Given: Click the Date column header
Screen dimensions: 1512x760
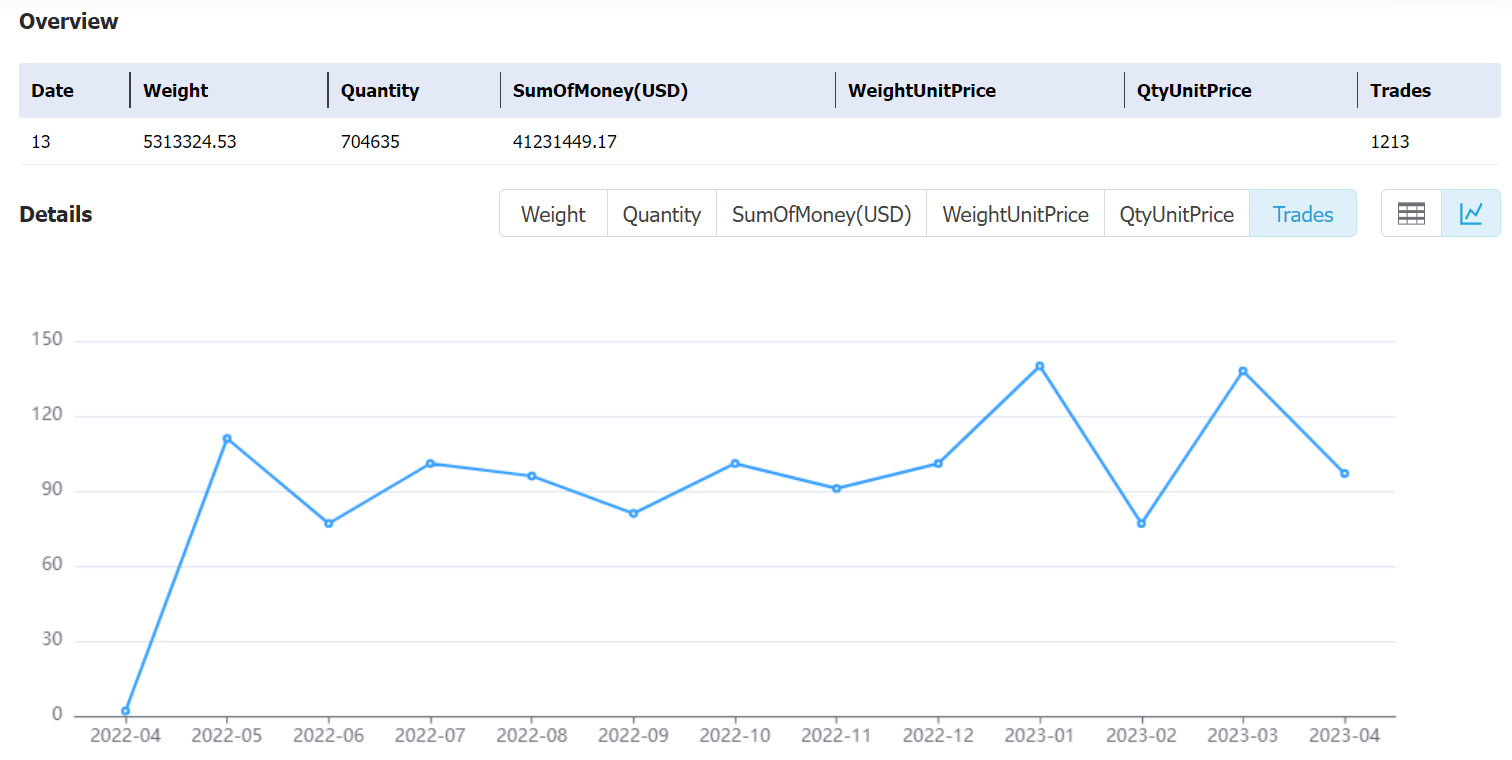Looking at the screenshot, I should [x=53, y=90].
